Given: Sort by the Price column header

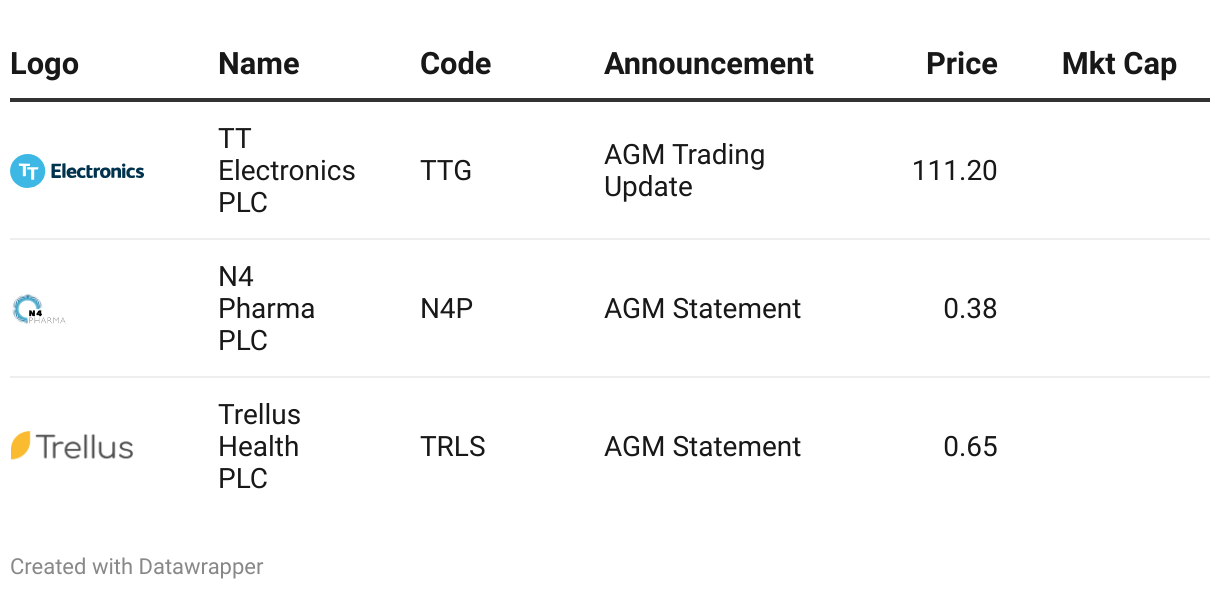Looking at the screenshot, I should click(961, 64).
